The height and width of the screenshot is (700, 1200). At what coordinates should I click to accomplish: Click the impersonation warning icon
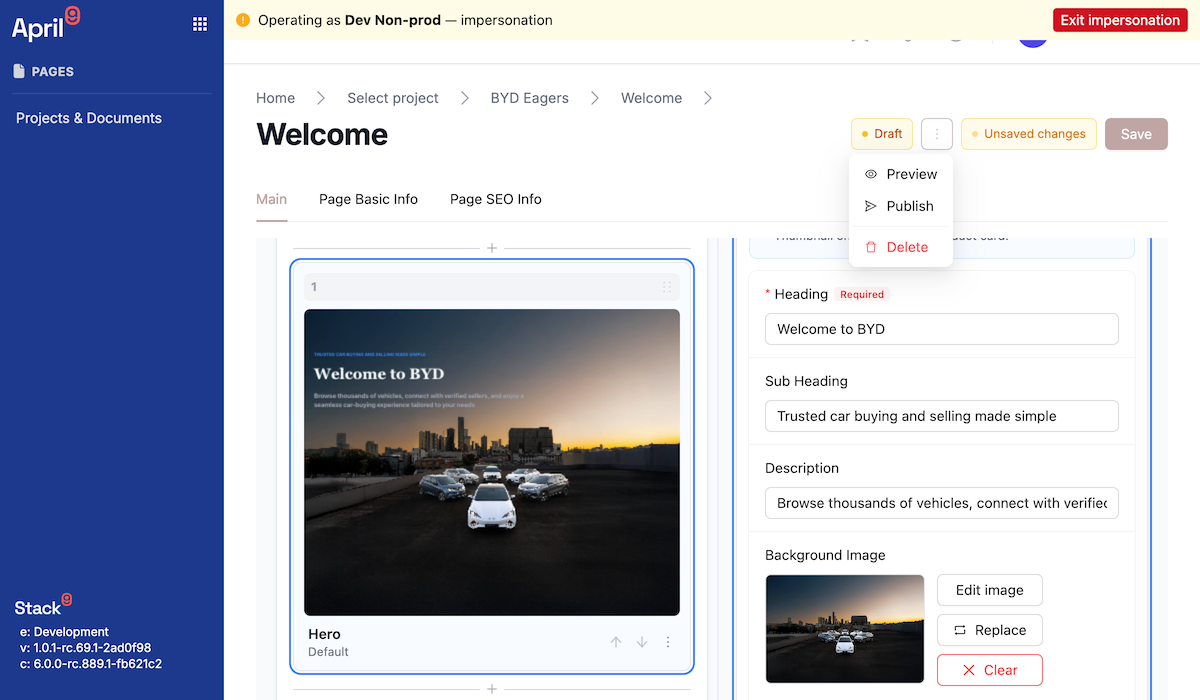(x=243, y=20)
